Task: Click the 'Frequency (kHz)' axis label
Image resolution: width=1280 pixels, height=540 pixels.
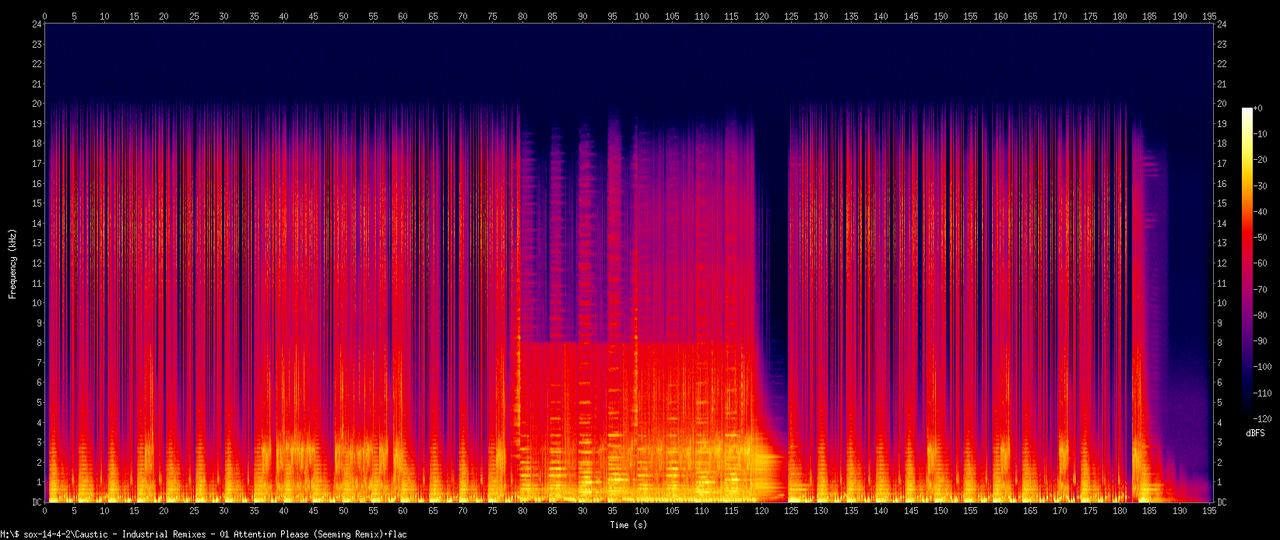Action: click(x=12, y=264)
